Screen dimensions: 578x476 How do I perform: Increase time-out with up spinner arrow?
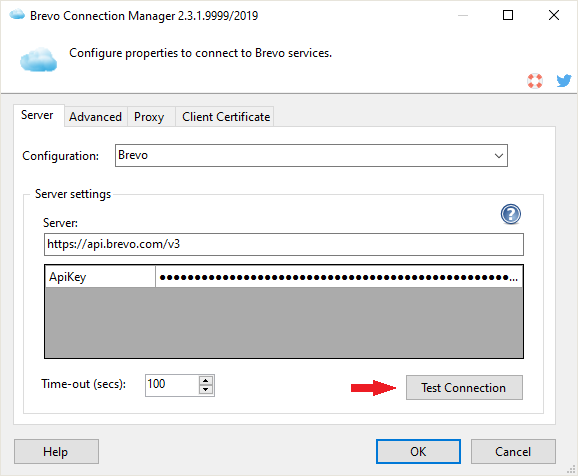point(206,381)
